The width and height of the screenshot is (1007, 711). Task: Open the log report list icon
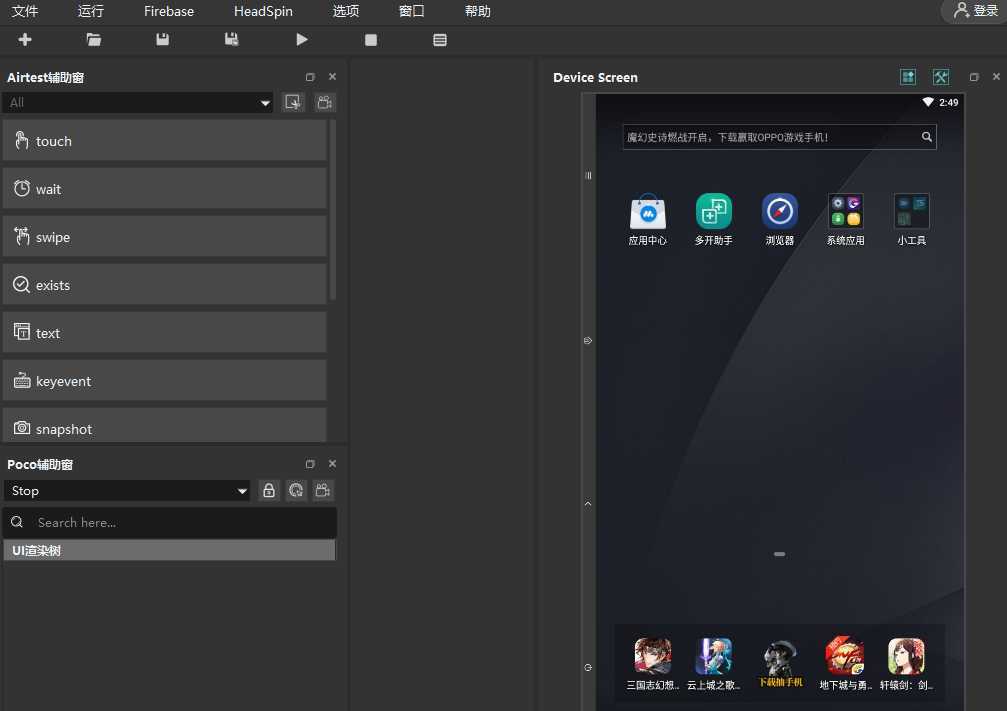(440, 40)
